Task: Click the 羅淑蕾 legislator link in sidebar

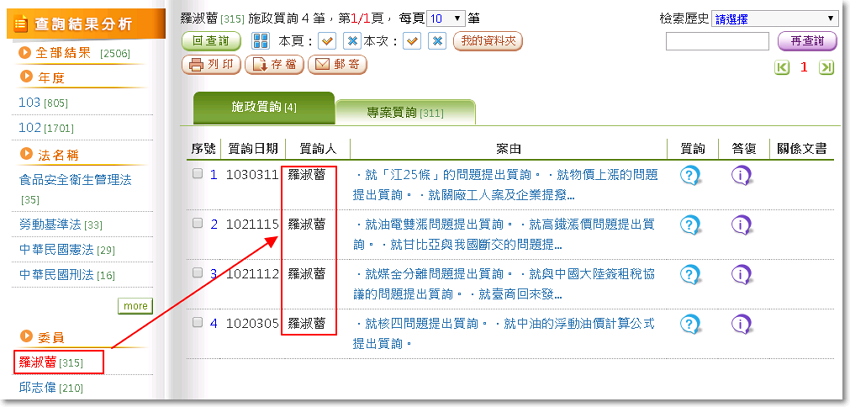Action: coord(37,361)
